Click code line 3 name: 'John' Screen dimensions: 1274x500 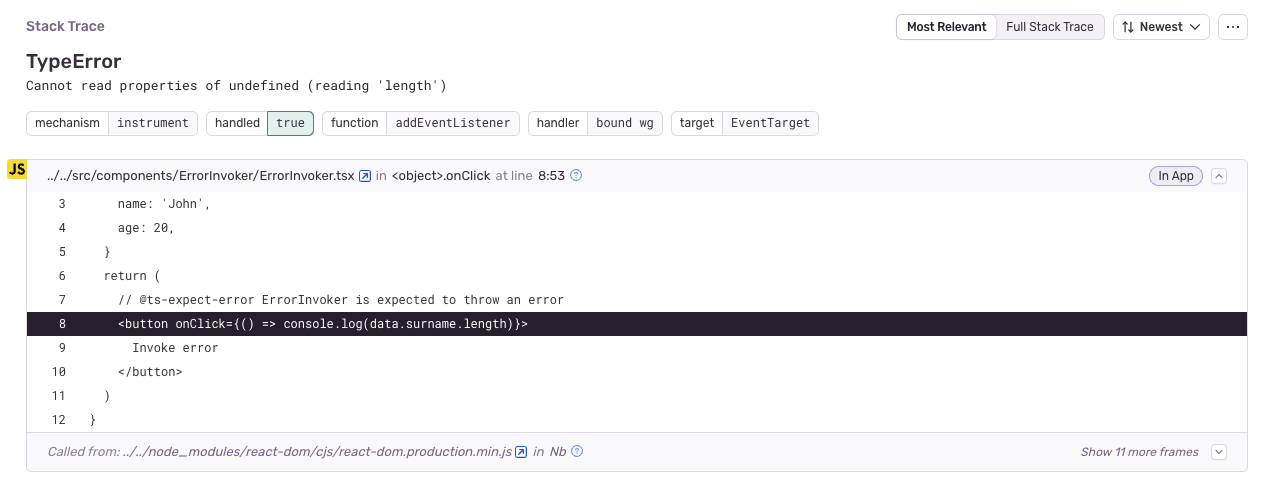[164, 204]
